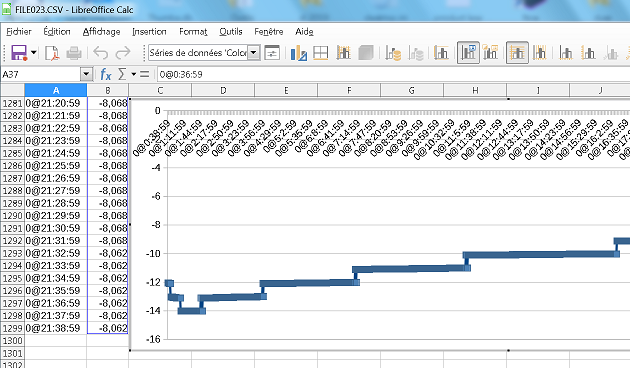Click the chart bottom-left resize handle

click(x=130, y=350)
